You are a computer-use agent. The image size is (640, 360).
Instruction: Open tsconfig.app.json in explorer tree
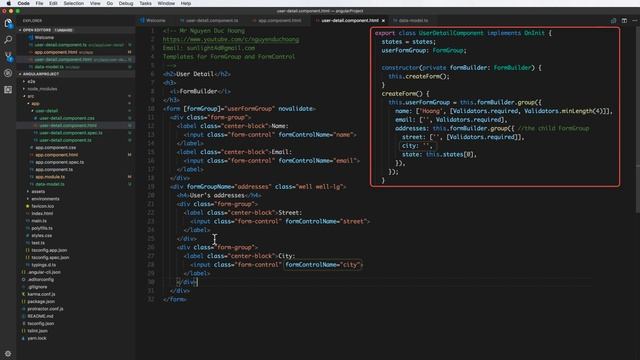pyautogui.click(x=49, y=250)
